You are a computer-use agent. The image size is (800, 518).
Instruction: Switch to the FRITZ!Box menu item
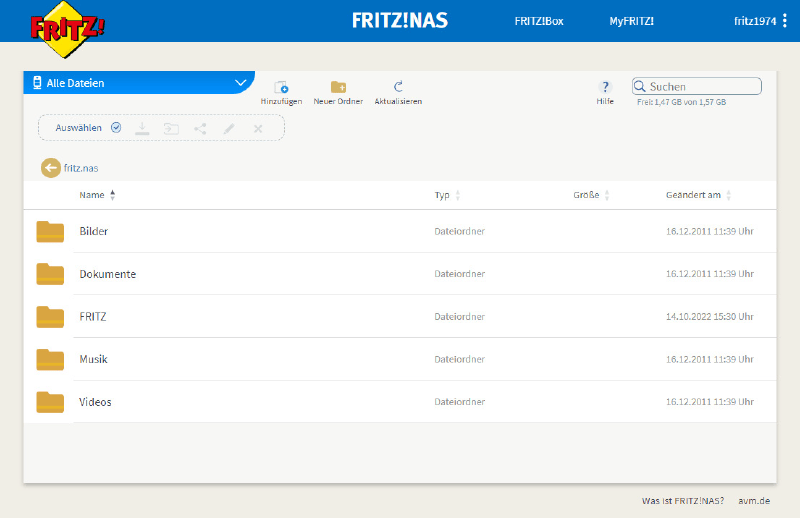pyautogui.click(x=539, y=21)
